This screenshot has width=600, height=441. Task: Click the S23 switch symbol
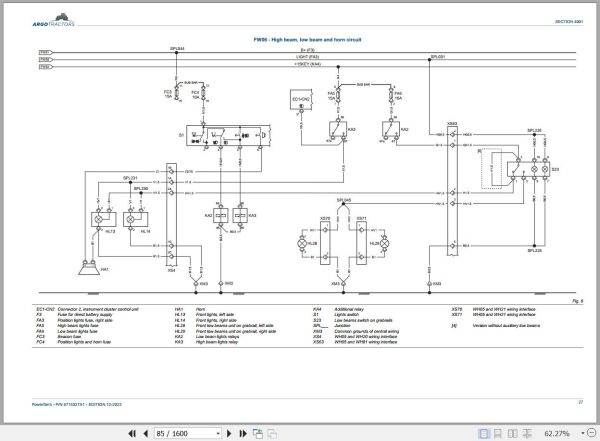(x=528, y=169)
